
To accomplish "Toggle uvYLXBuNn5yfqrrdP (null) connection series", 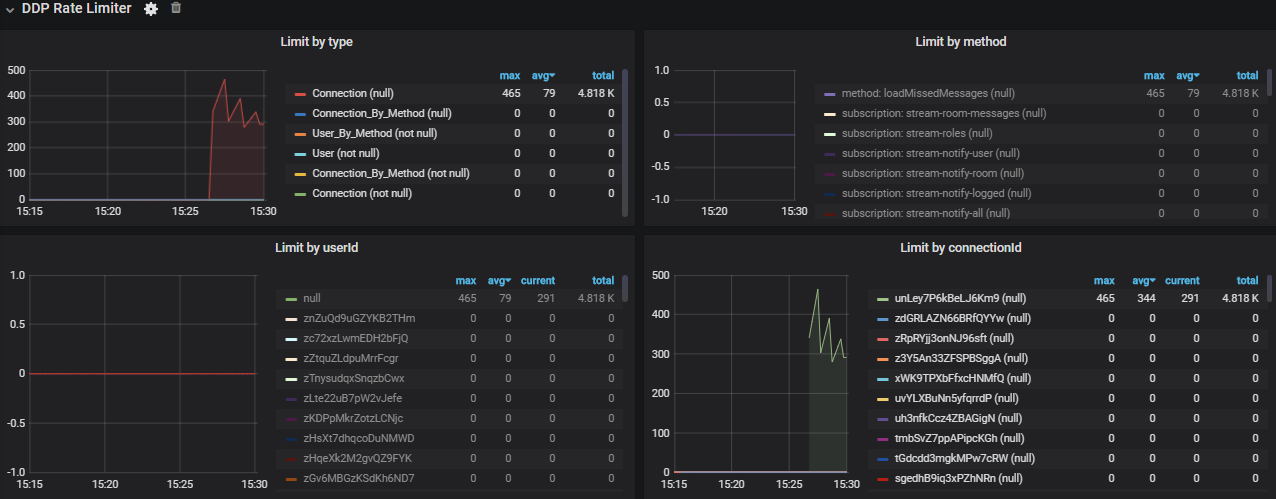I will (x=957, y=398).
